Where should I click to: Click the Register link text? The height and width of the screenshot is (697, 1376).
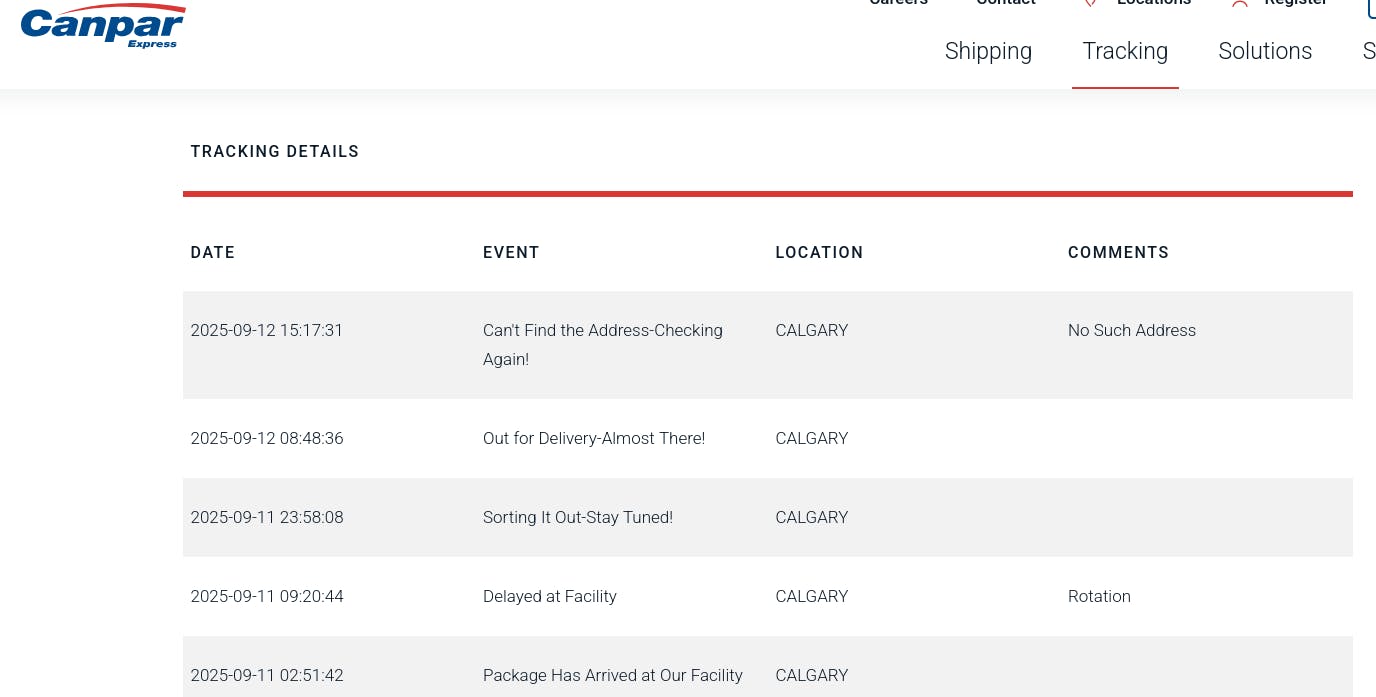(1296, 3)
